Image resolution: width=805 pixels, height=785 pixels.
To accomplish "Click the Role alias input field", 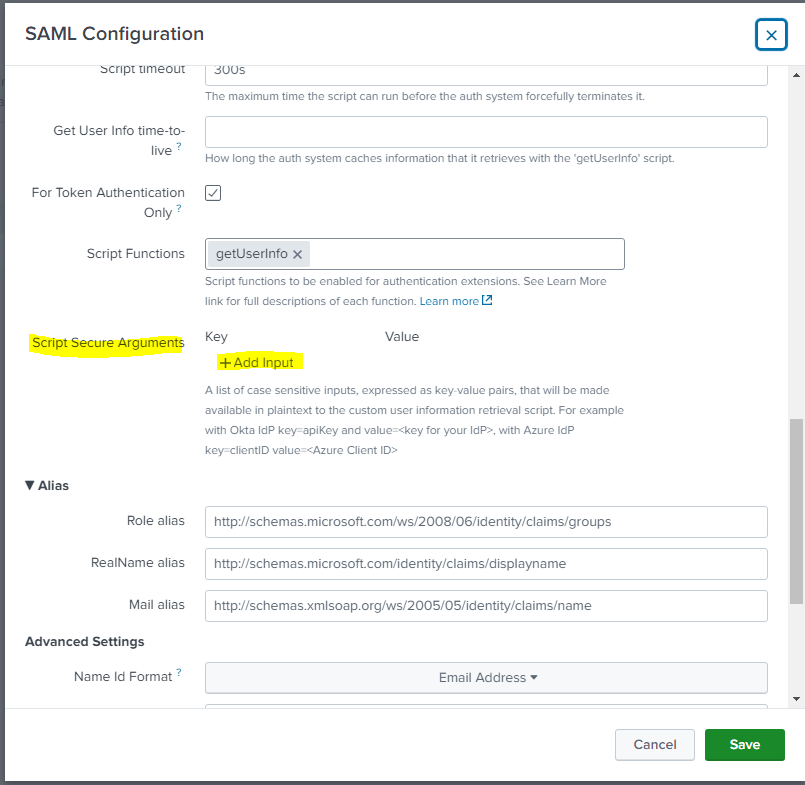I will pyautogui.click(x=486, y=521).
